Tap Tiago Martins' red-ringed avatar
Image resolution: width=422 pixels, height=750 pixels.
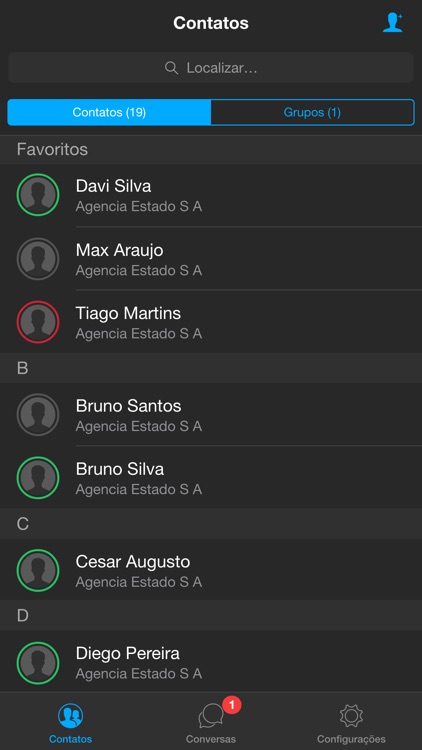pyautogui.click(x=38, y=322)
